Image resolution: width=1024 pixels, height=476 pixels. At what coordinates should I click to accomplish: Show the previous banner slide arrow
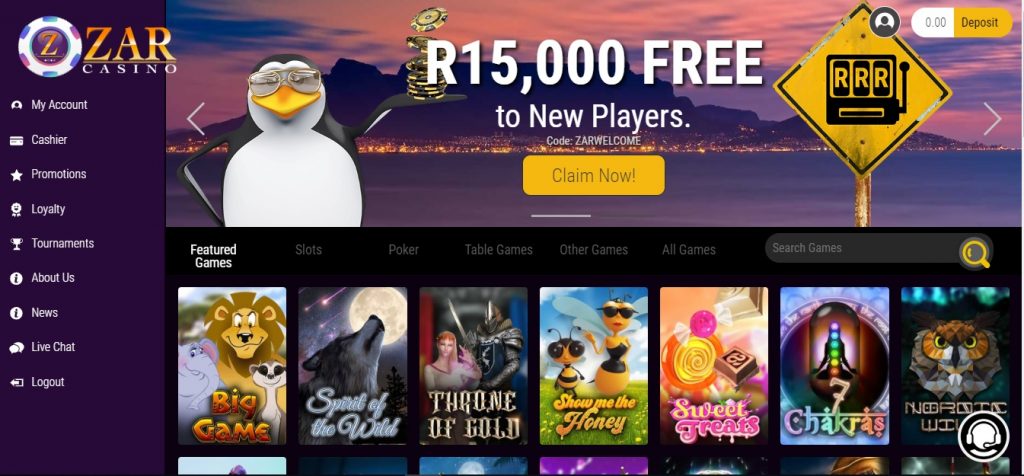[x=196, y=119]
